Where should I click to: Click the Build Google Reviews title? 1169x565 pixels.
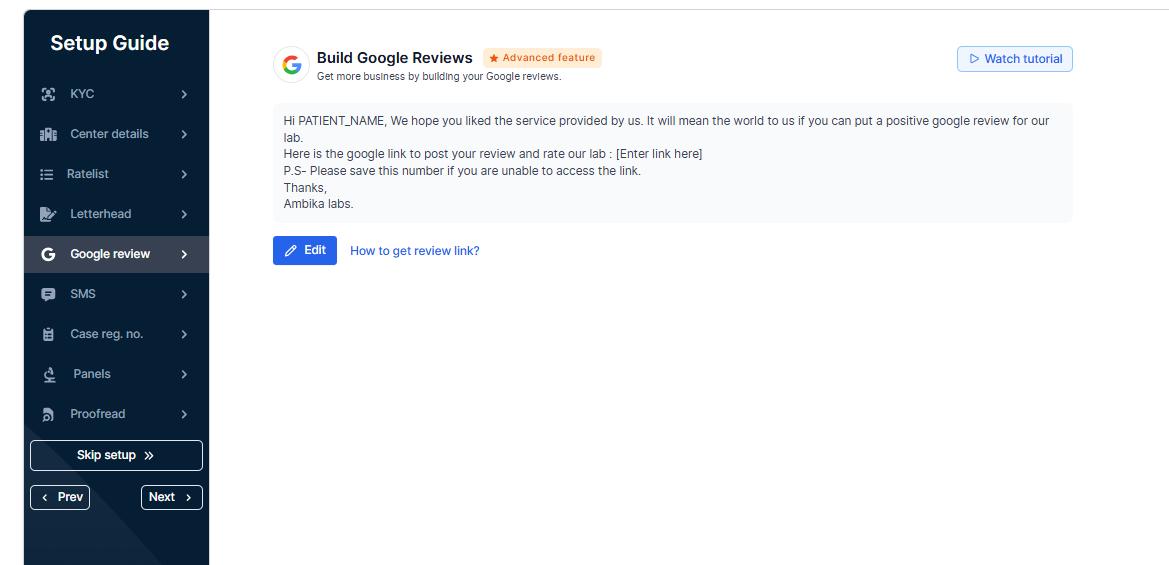pos(394,57)
